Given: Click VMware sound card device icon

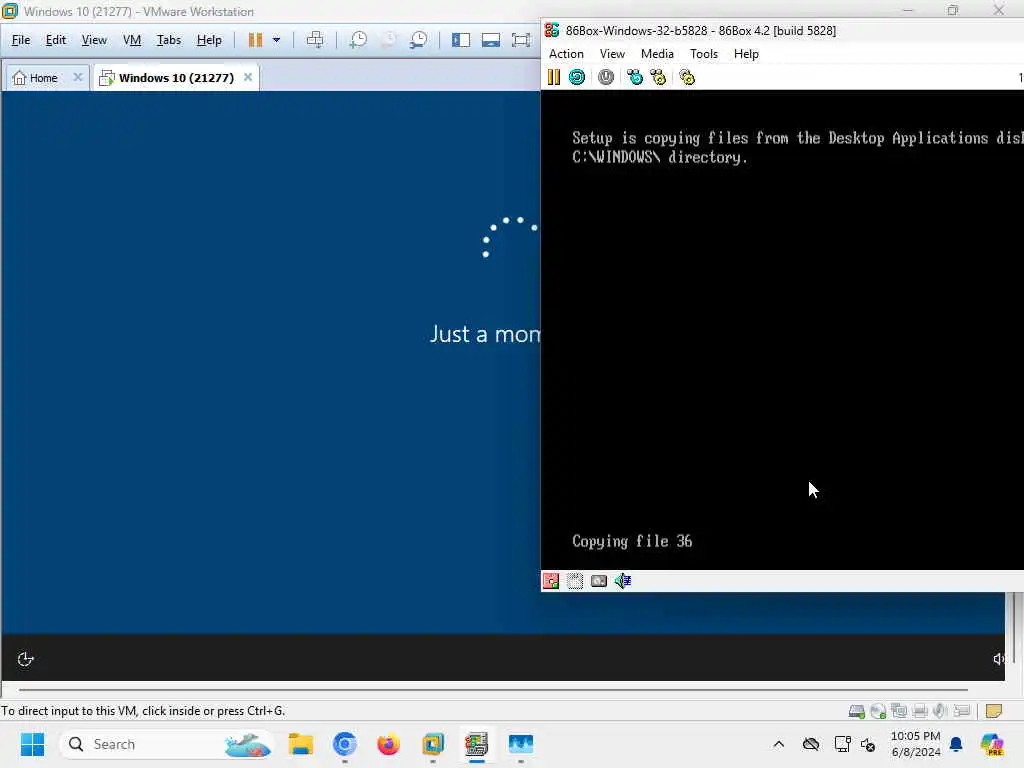Looking at the screenshot, I should tap(940, 711).
